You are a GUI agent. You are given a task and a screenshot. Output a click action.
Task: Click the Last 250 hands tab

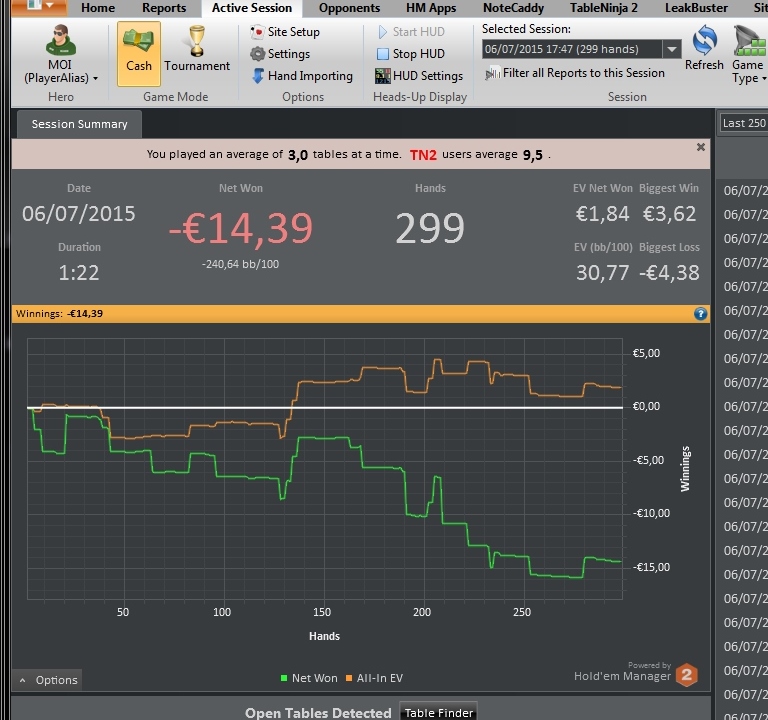(x=744, y=123)
